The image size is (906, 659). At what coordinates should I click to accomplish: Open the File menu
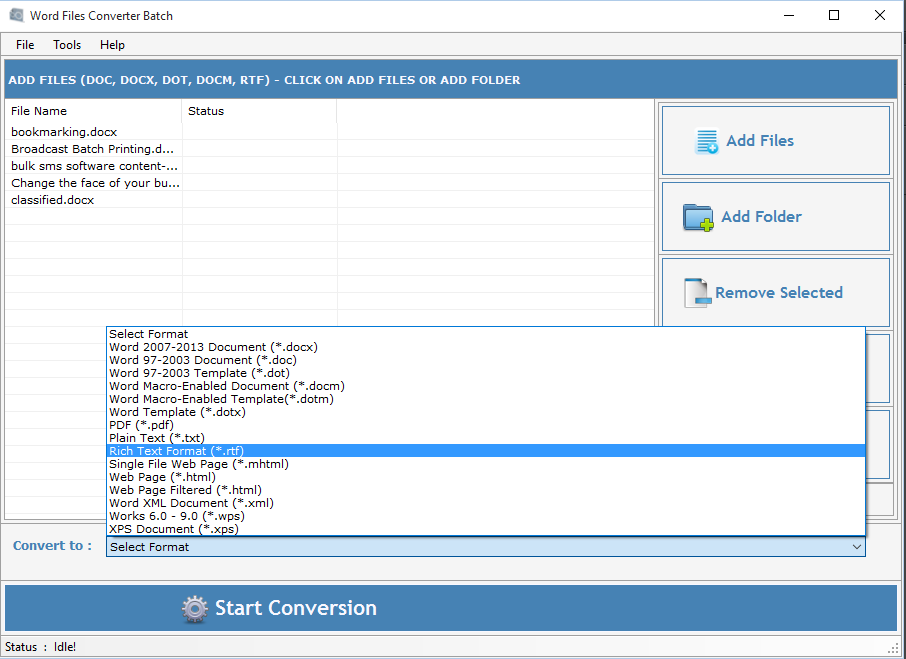pos(25,45)
